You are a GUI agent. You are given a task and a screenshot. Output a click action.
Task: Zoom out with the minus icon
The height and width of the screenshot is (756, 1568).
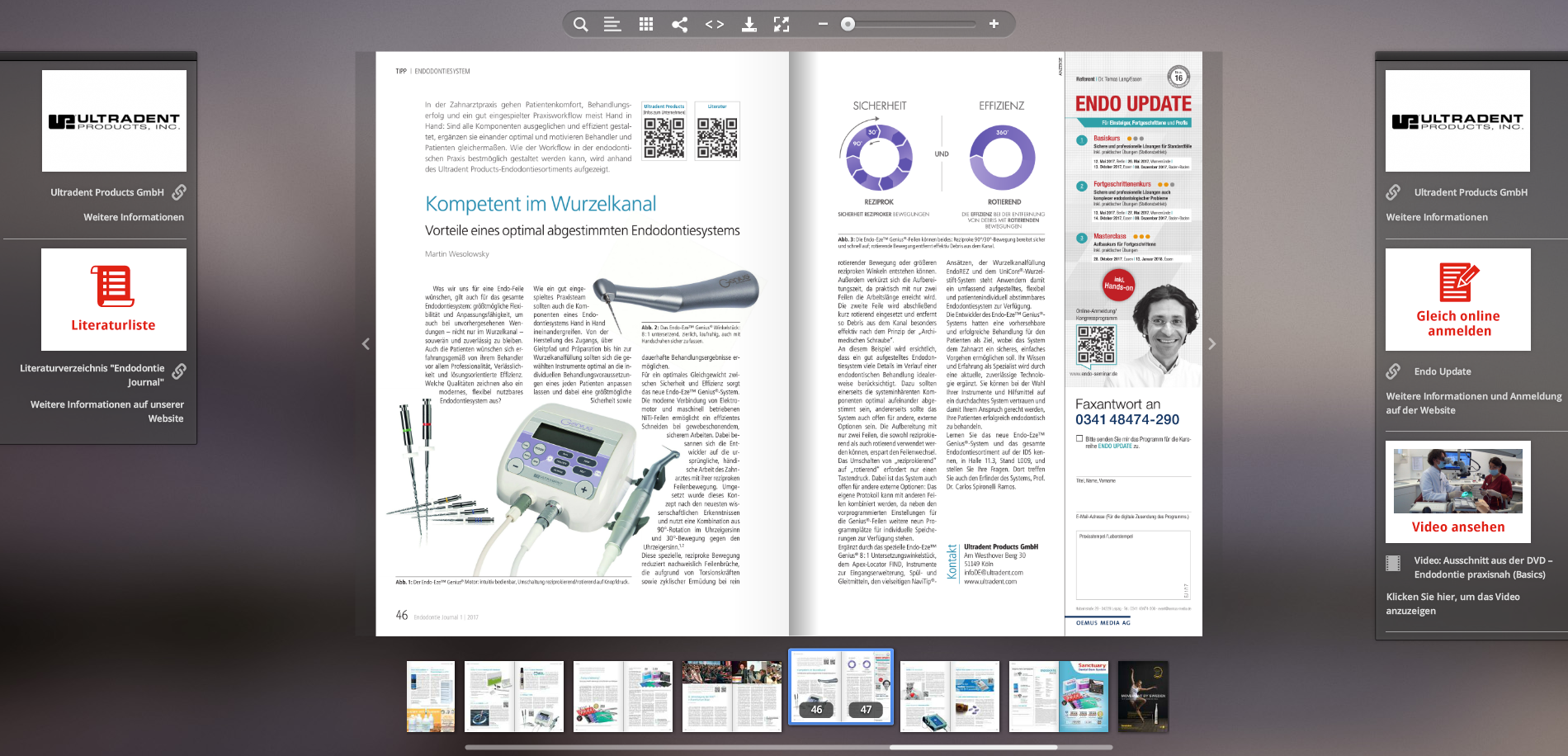[823, 24]
